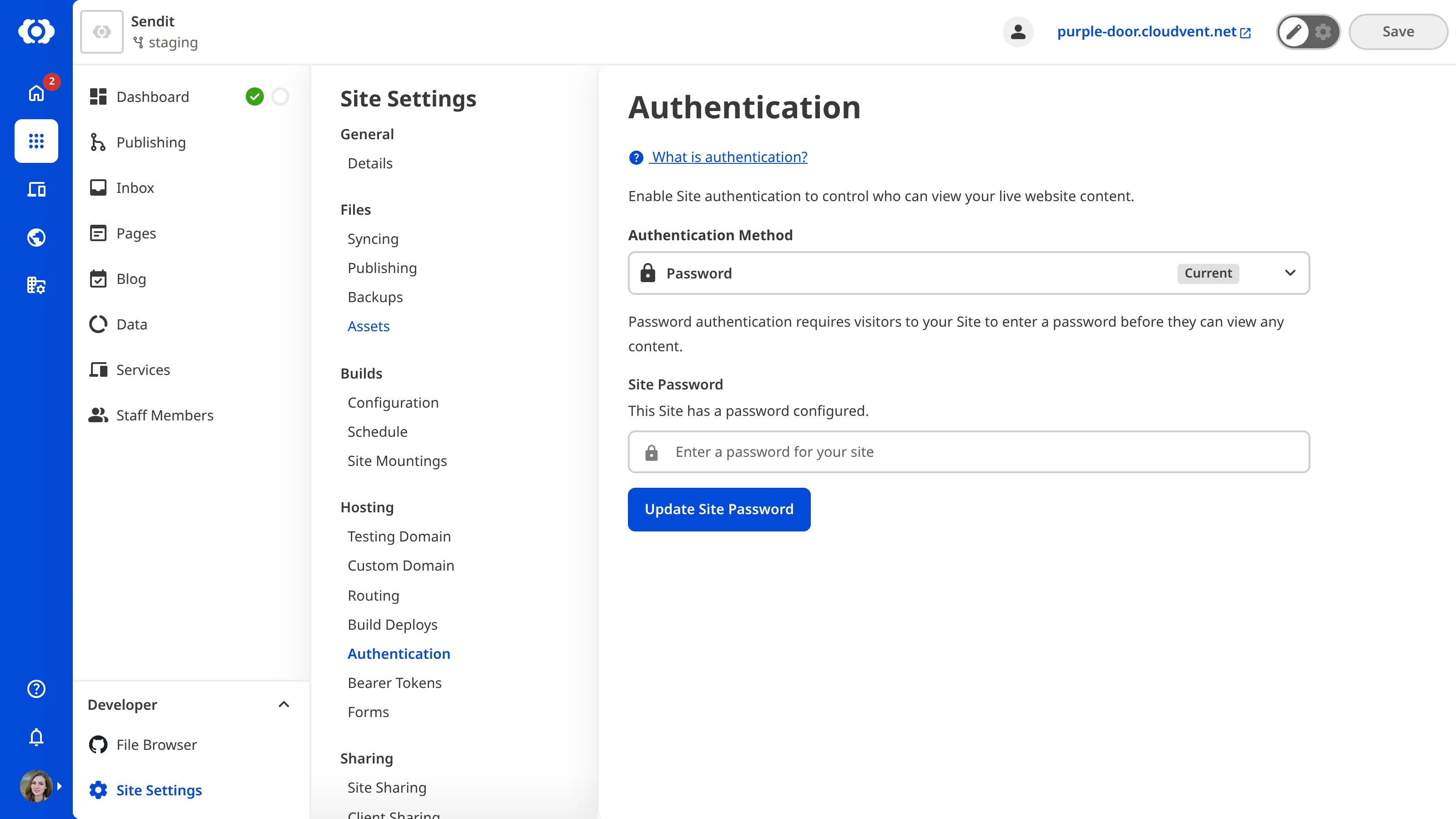Click the staging branch label

click(165, 42)
